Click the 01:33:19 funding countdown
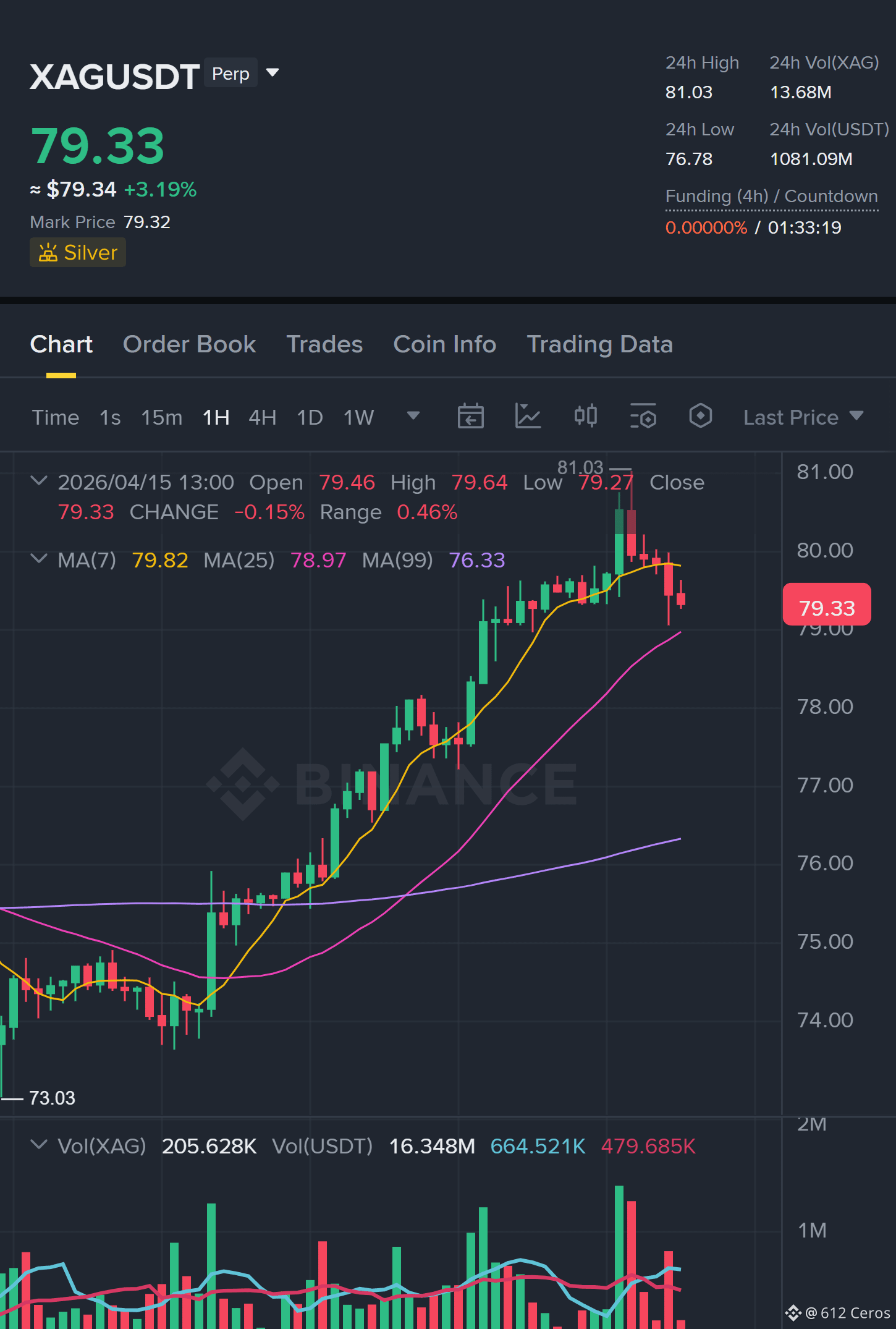This screenshot has width=896, height=1329. pos(805,227)
